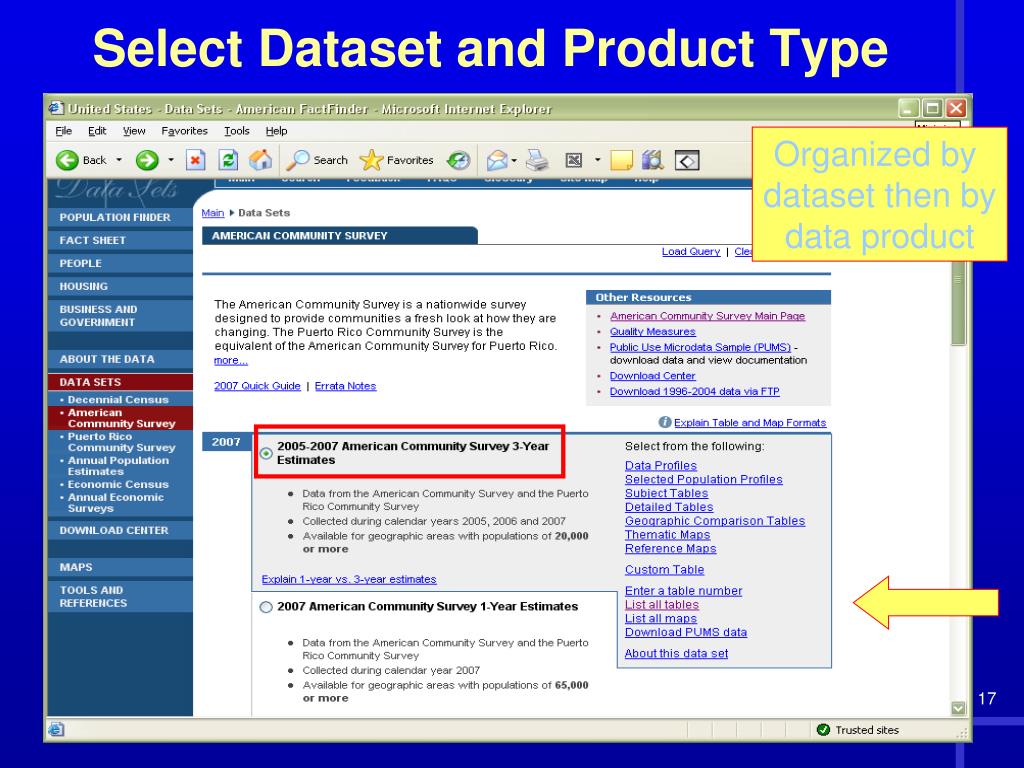Image resolution: width=1024 pixels, height=768 pixels.
Task: Click the yellow Discuss note icon
Action: point(621,160)
